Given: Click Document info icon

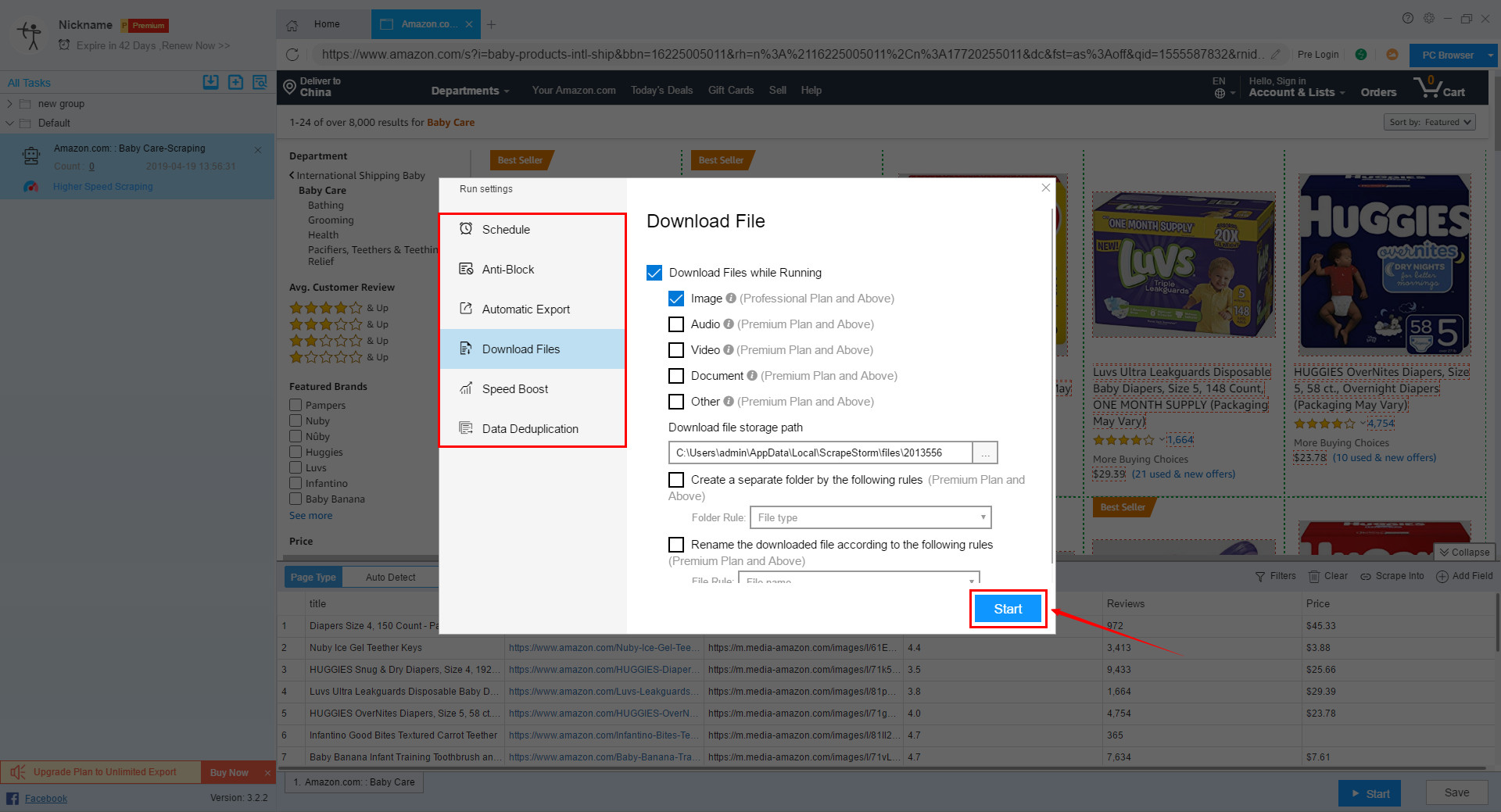Looking at the screenshot, I should click(x=752, y=376).
